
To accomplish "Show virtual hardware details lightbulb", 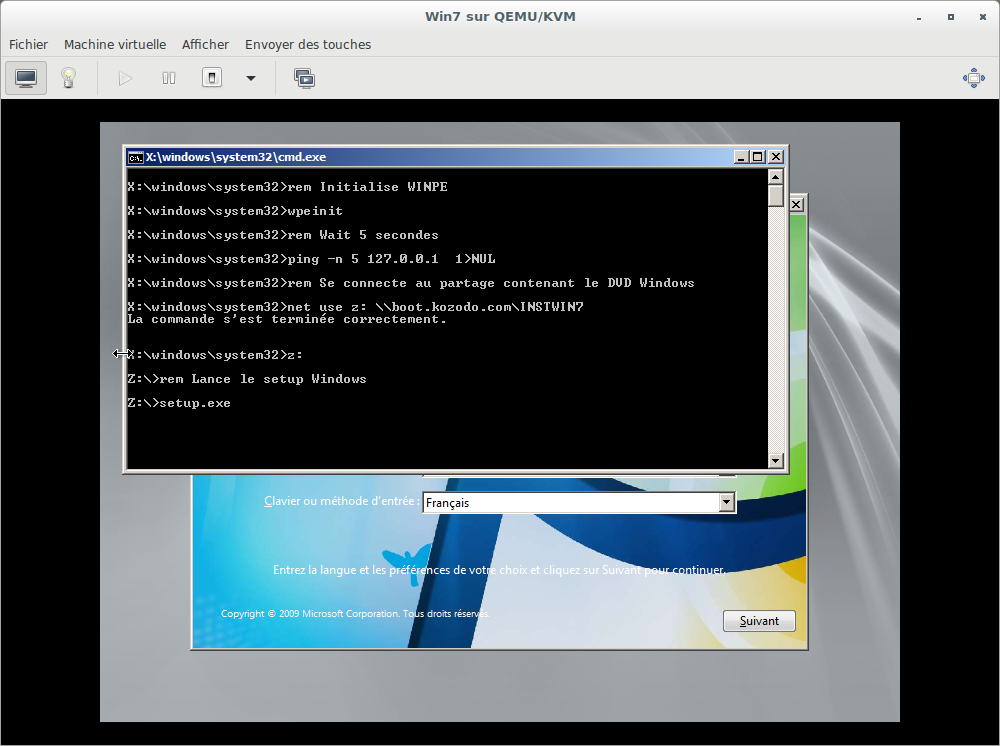I will click(x=68, y=78).
